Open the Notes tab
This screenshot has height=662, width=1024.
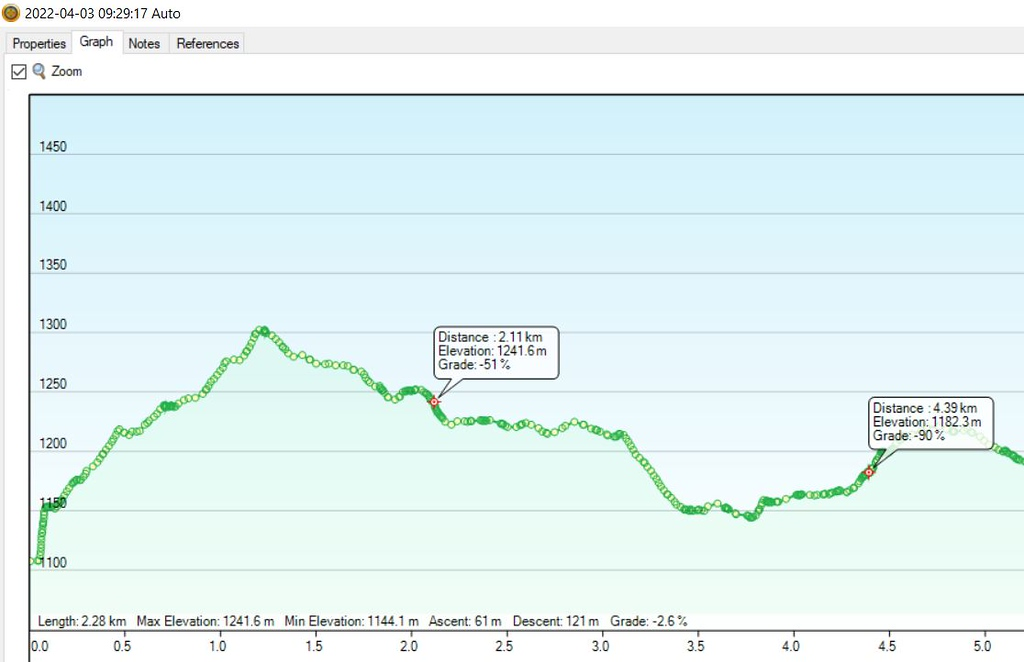[x=144, y=43]
